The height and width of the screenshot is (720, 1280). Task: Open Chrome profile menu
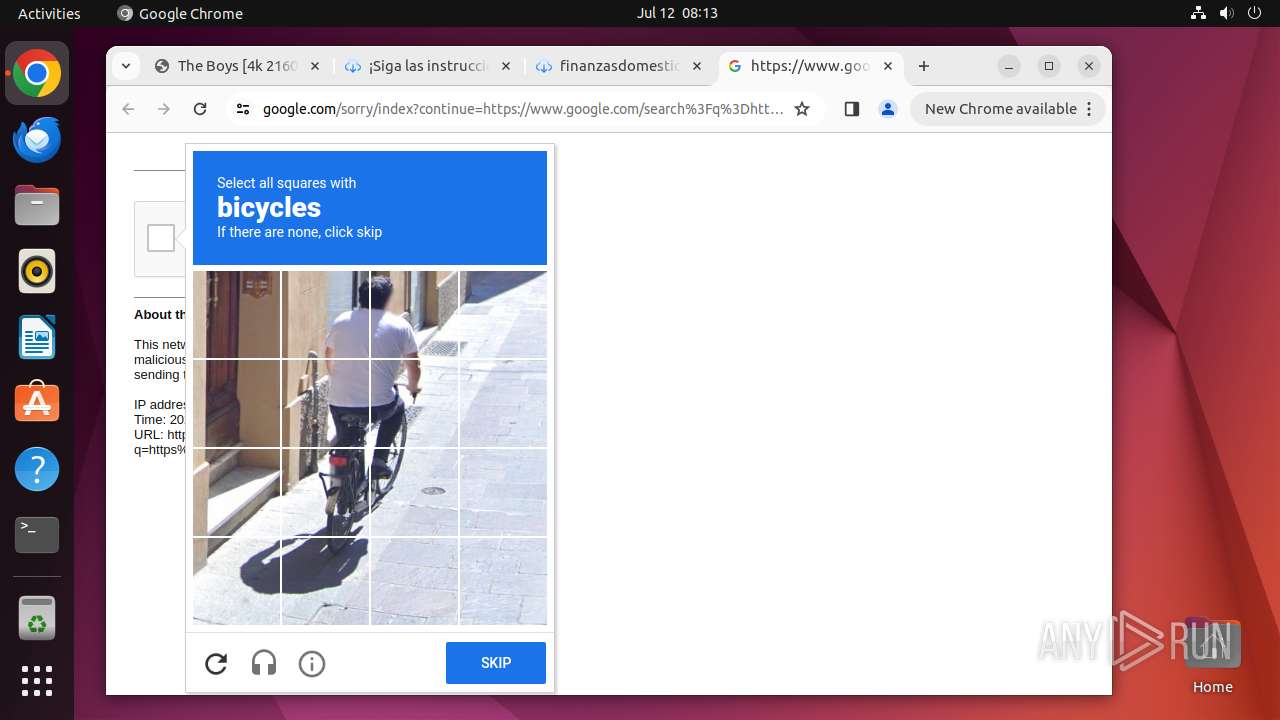click(x=888, y=109)
